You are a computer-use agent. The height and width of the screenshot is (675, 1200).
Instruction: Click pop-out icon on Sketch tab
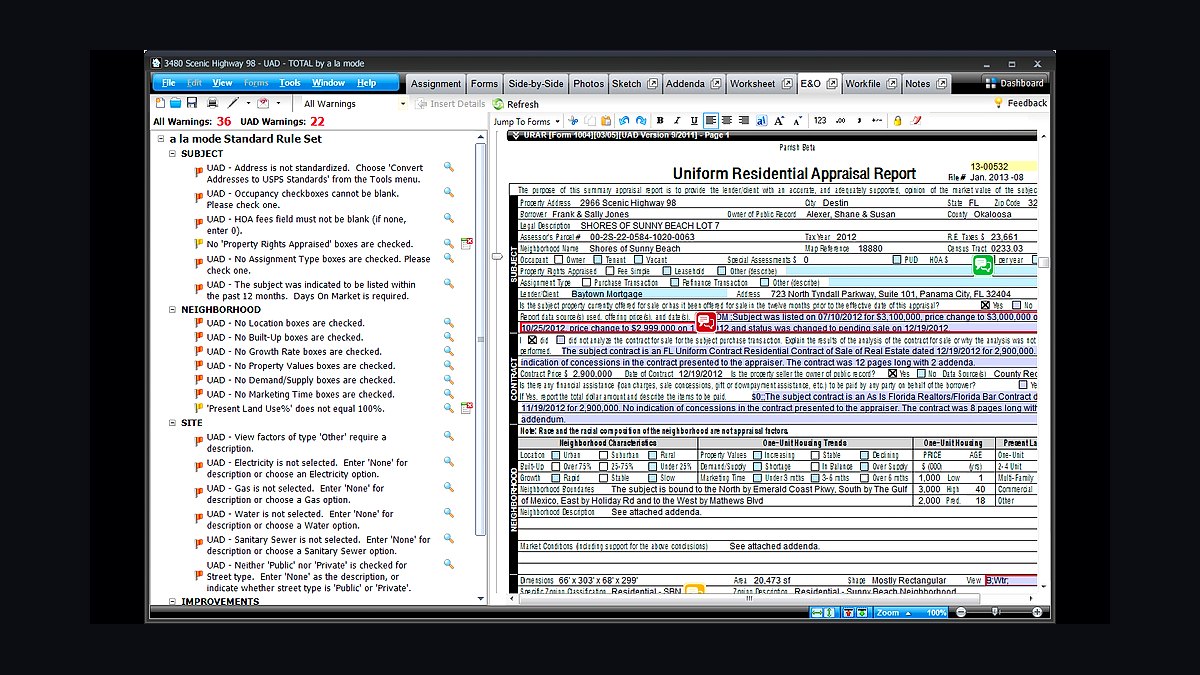652,84
